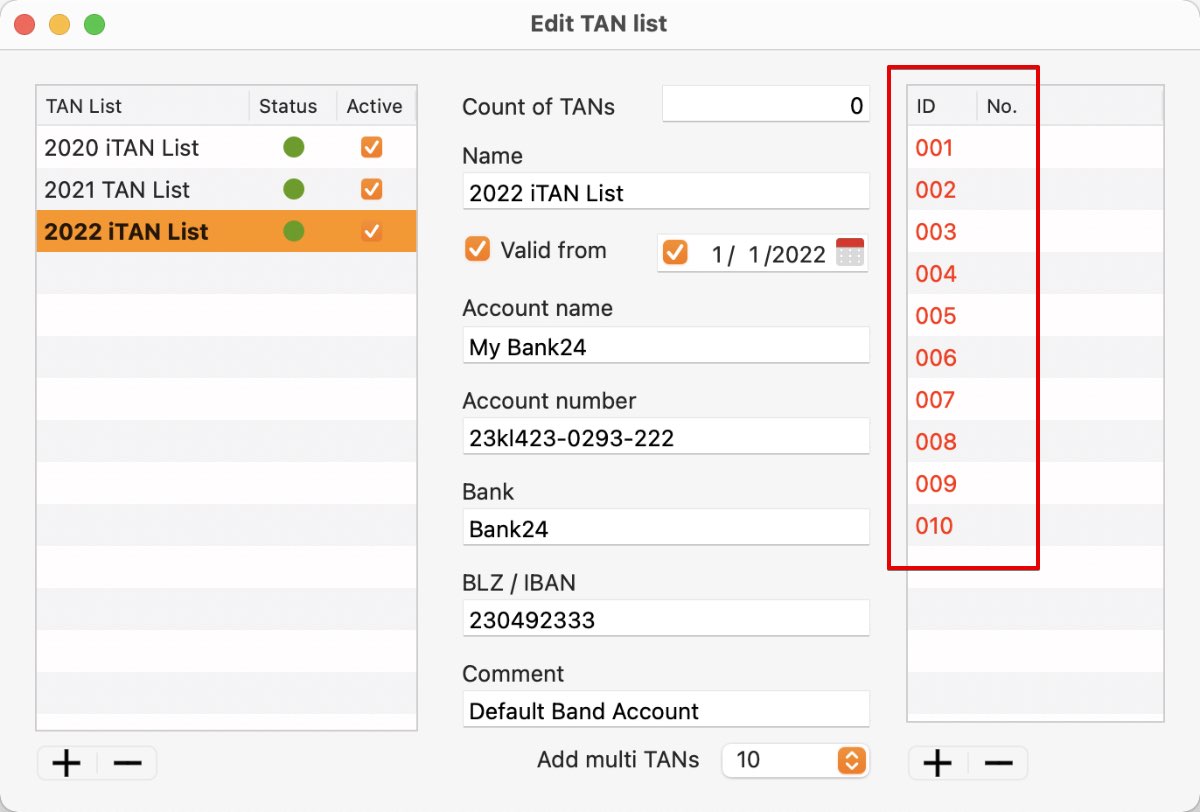The image size is (1200, 812).
Task: Remove selected TAN entry with minus button
Action: [998, 764]
